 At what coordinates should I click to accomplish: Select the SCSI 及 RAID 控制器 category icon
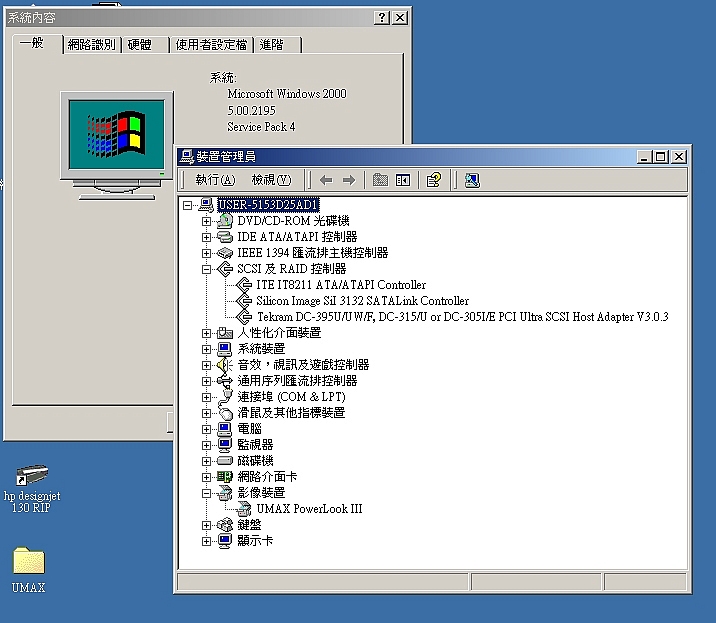pyautogui.click(x=225, y=269)
